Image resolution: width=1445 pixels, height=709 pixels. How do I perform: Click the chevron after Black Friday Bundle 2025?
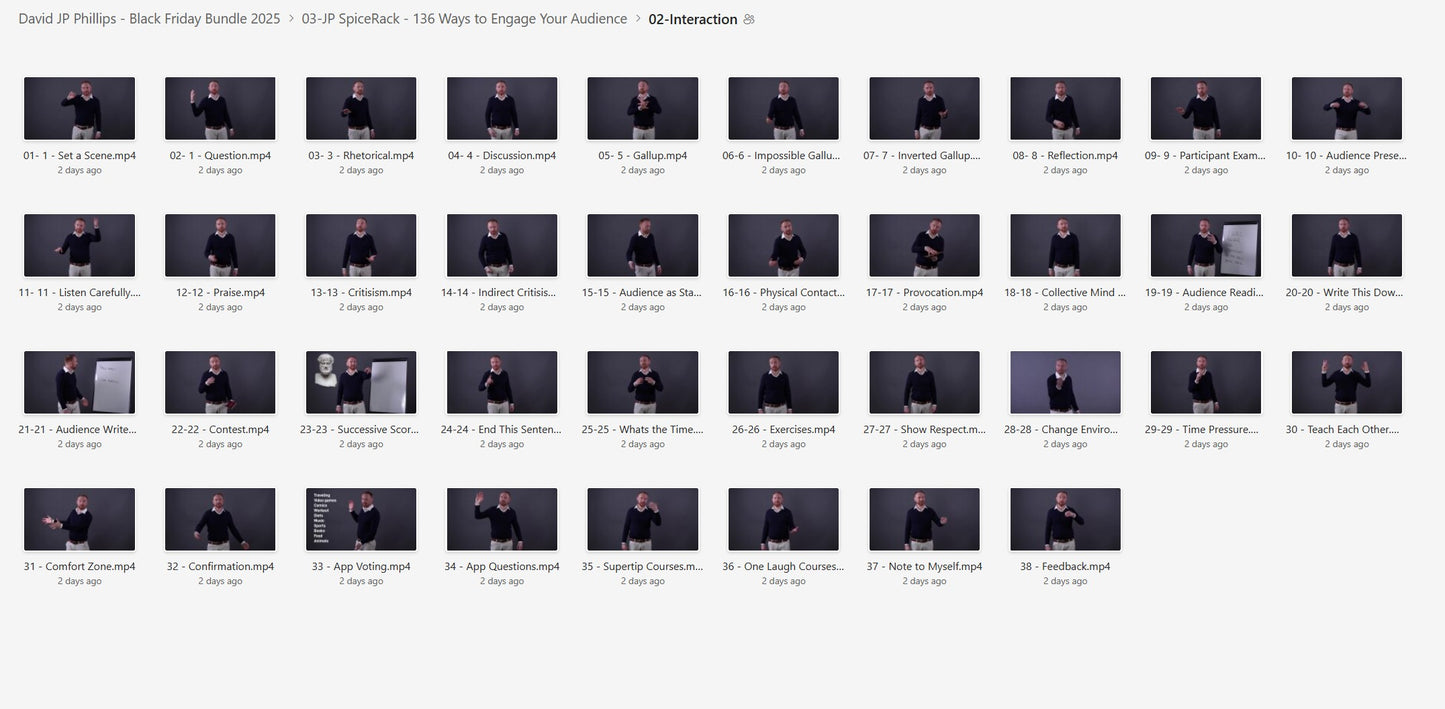coord(291,19)
